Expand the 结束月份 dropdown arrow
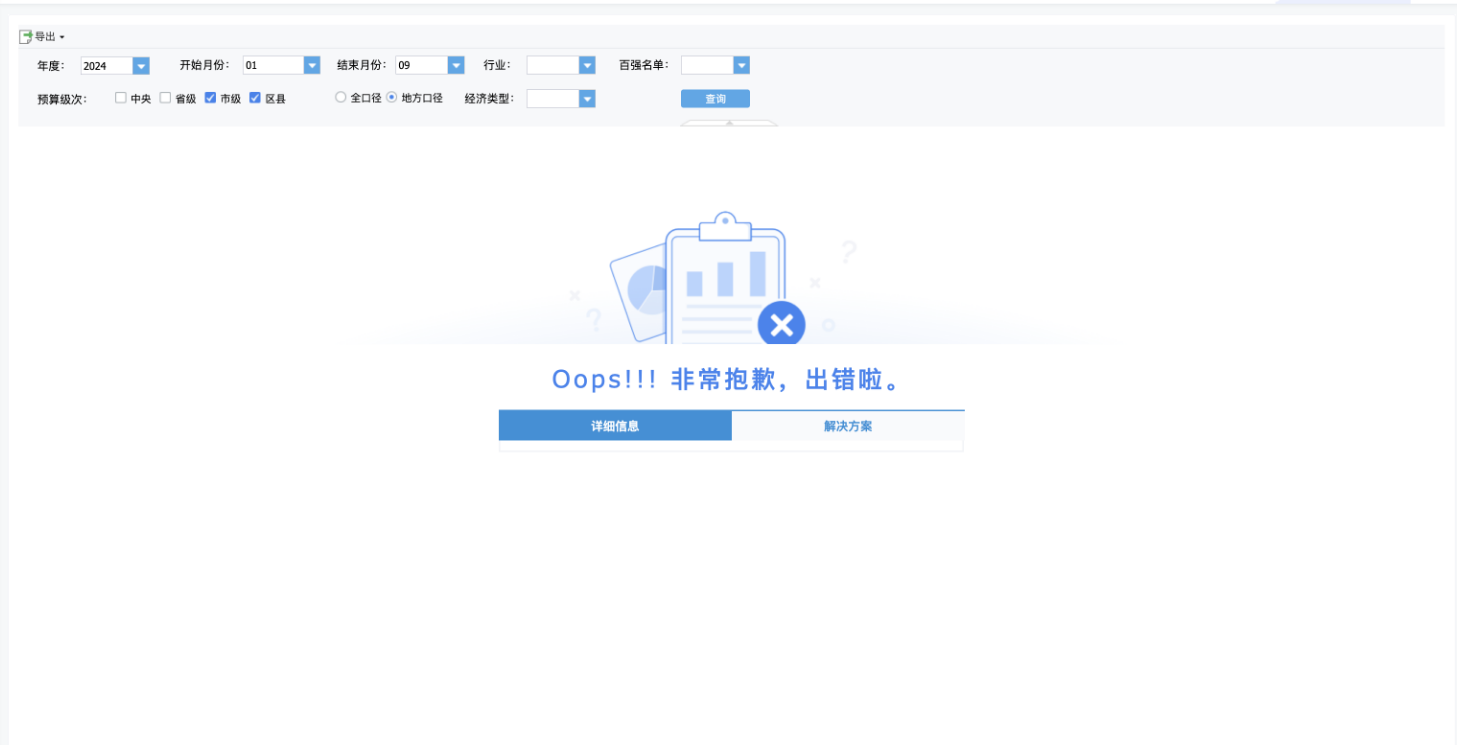The width and height of the screenshot is (1457, 745). [456, 66]
